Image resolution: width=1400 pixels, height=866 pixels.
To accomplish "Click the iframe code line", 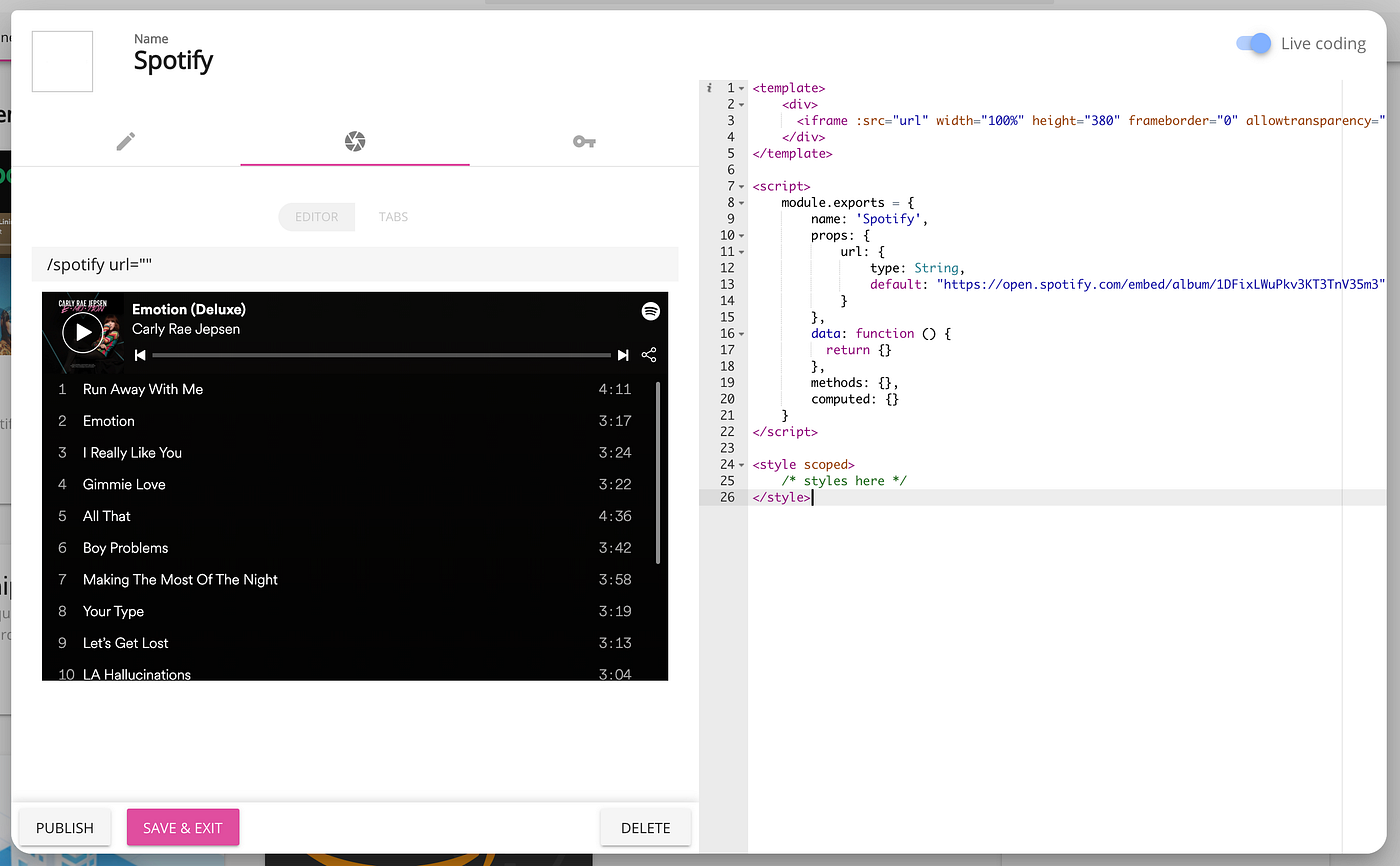I will point(1090,121).
